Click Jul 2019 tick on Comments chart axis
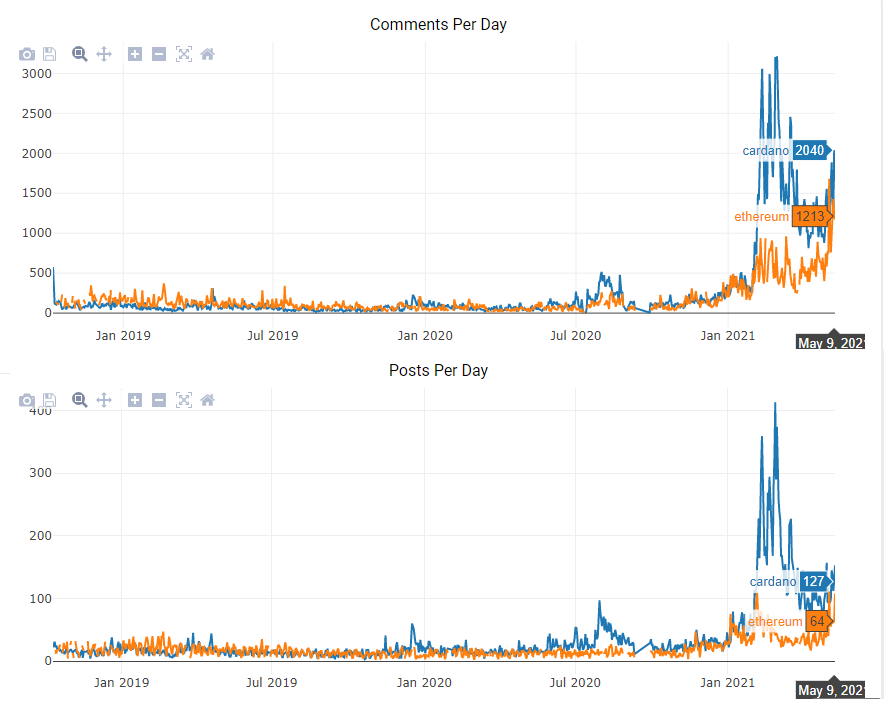 [273, 335]
